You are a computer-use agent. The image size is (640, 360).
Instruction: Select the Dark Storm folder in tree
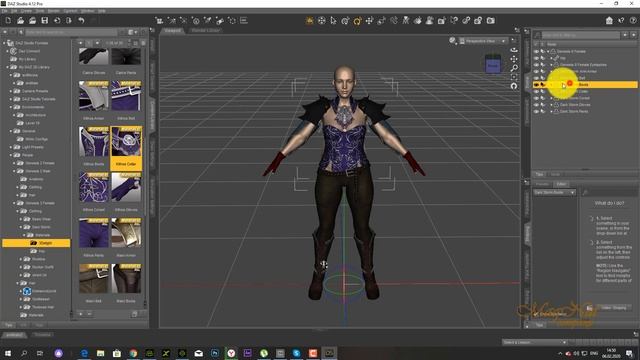[x=41, y=227]
